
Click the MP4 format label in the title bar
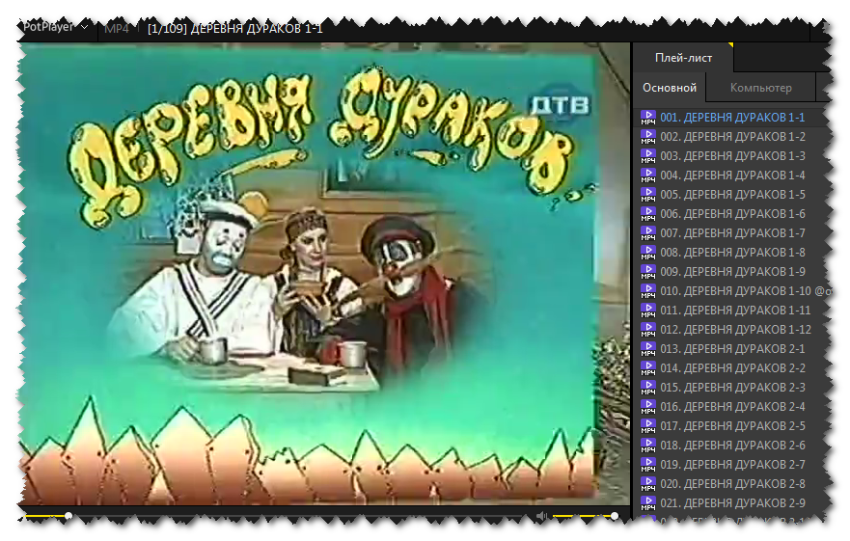tap(117, 29)
